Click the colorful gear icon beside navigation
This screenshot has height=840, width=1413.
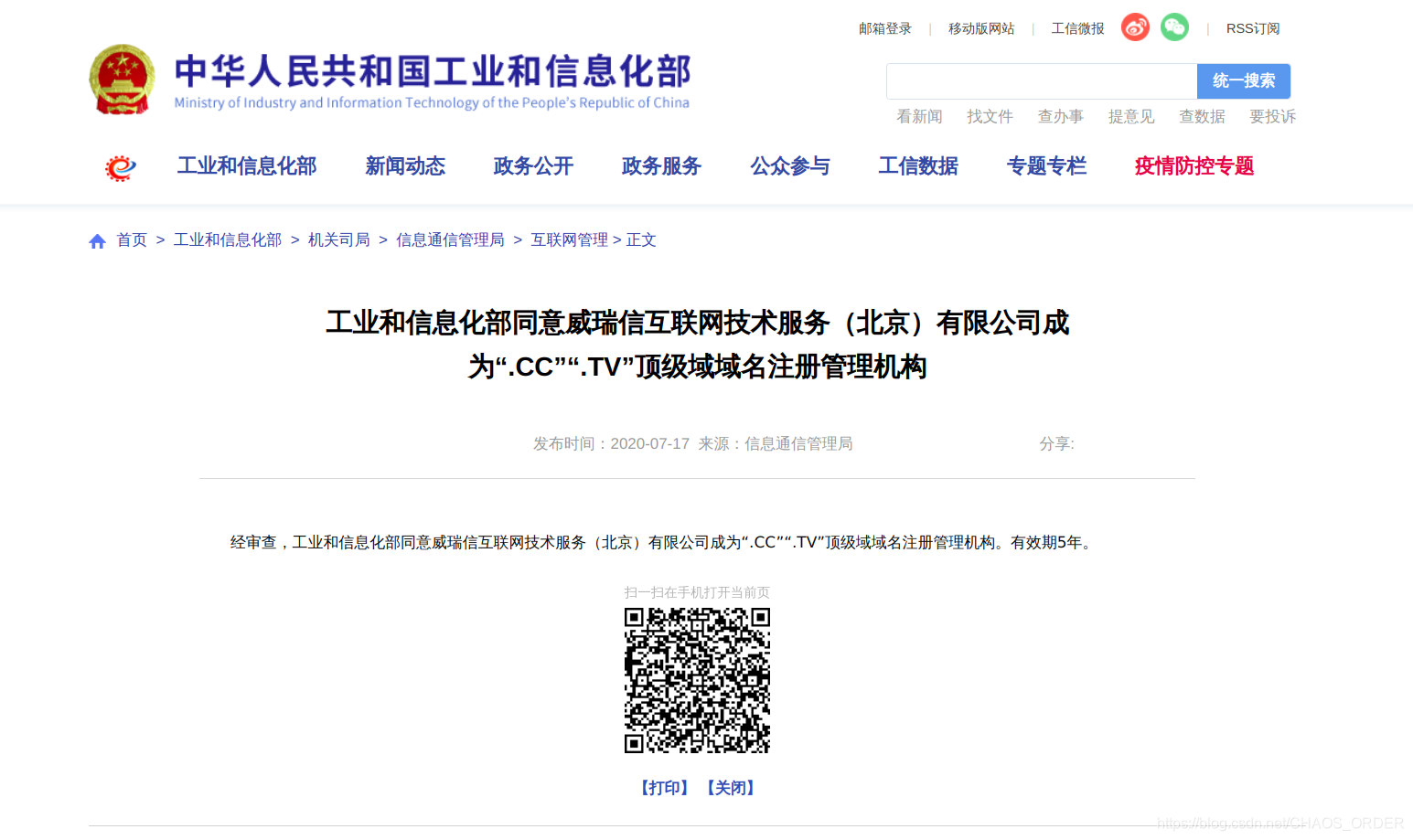pos(120,165)
